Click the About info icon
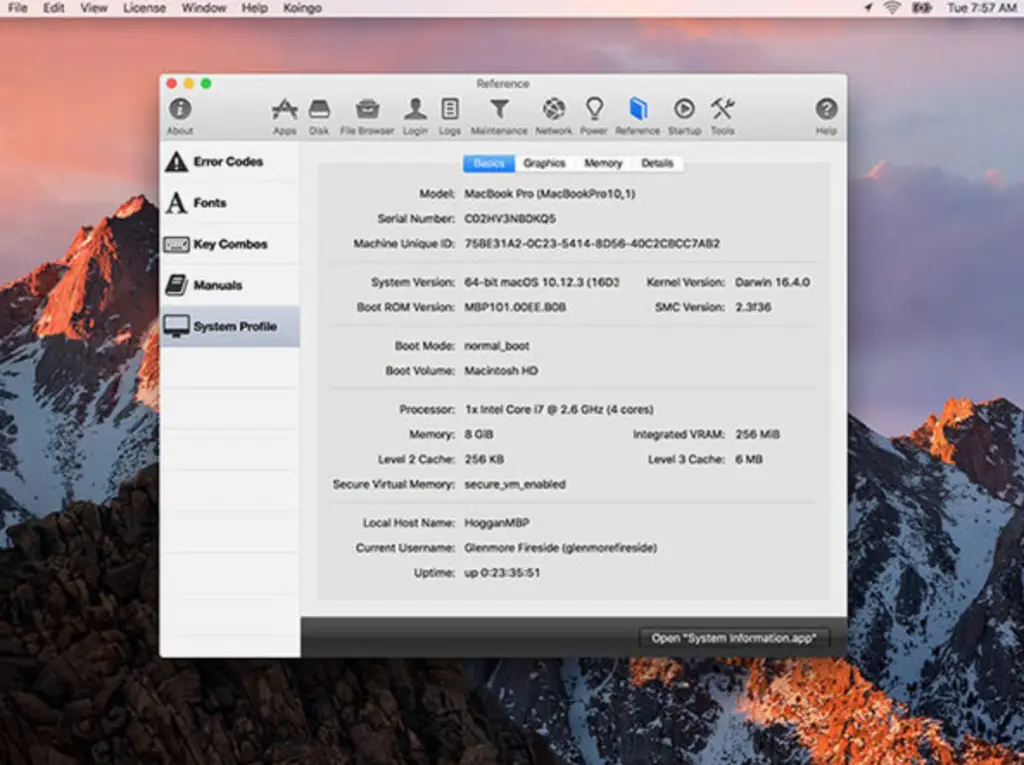Viewport: 1024px width, 765px height. click(180, 112)
